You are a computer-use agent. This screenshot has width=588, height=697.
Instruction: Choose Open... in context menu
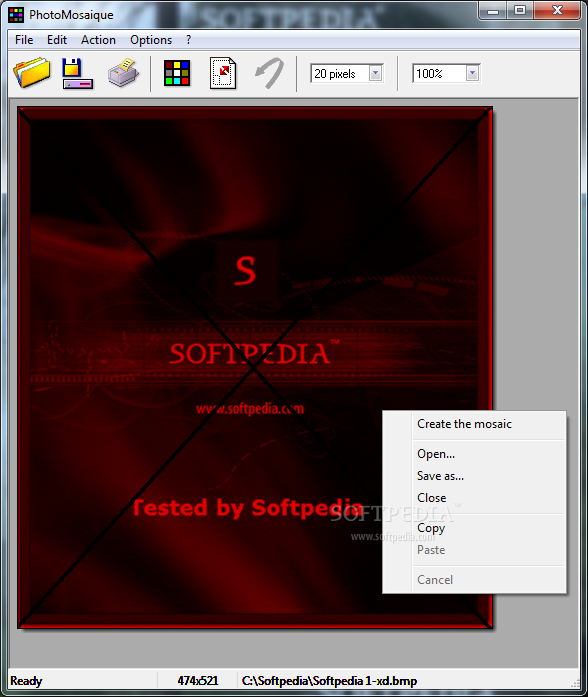[475, 454]
